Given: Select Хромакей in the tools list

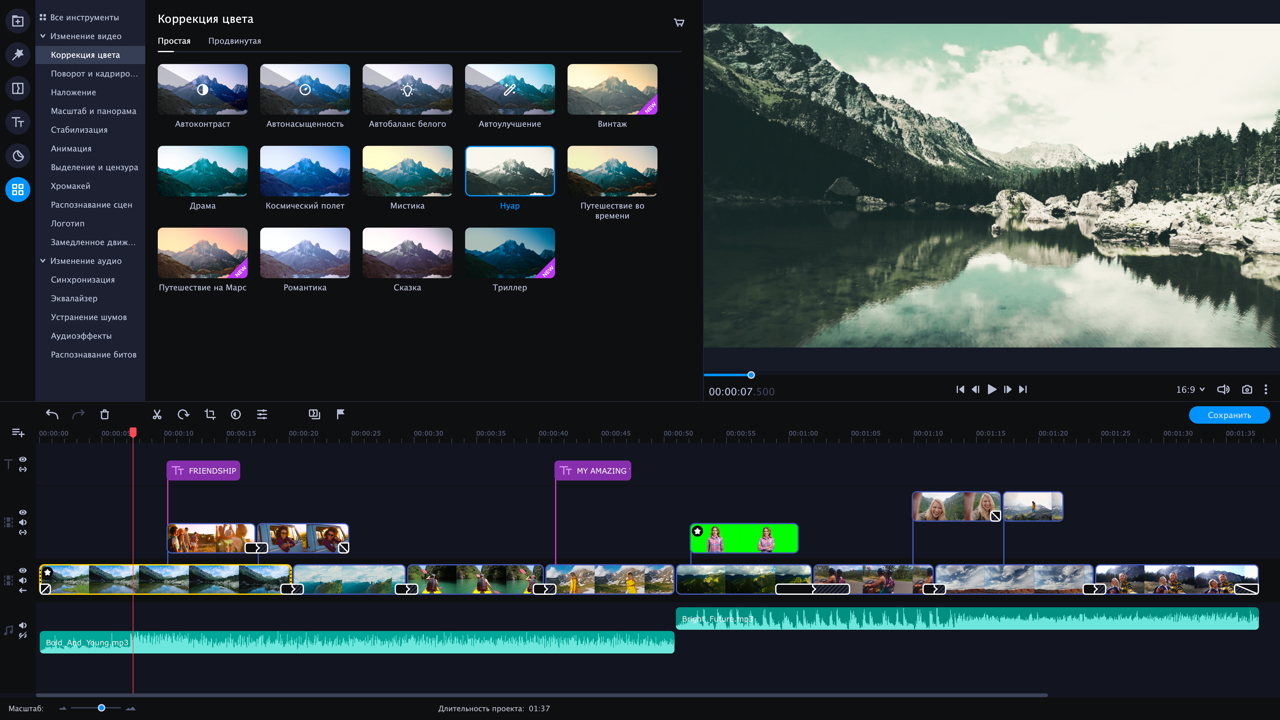Looking at the screenshot, I should (70, 186).
